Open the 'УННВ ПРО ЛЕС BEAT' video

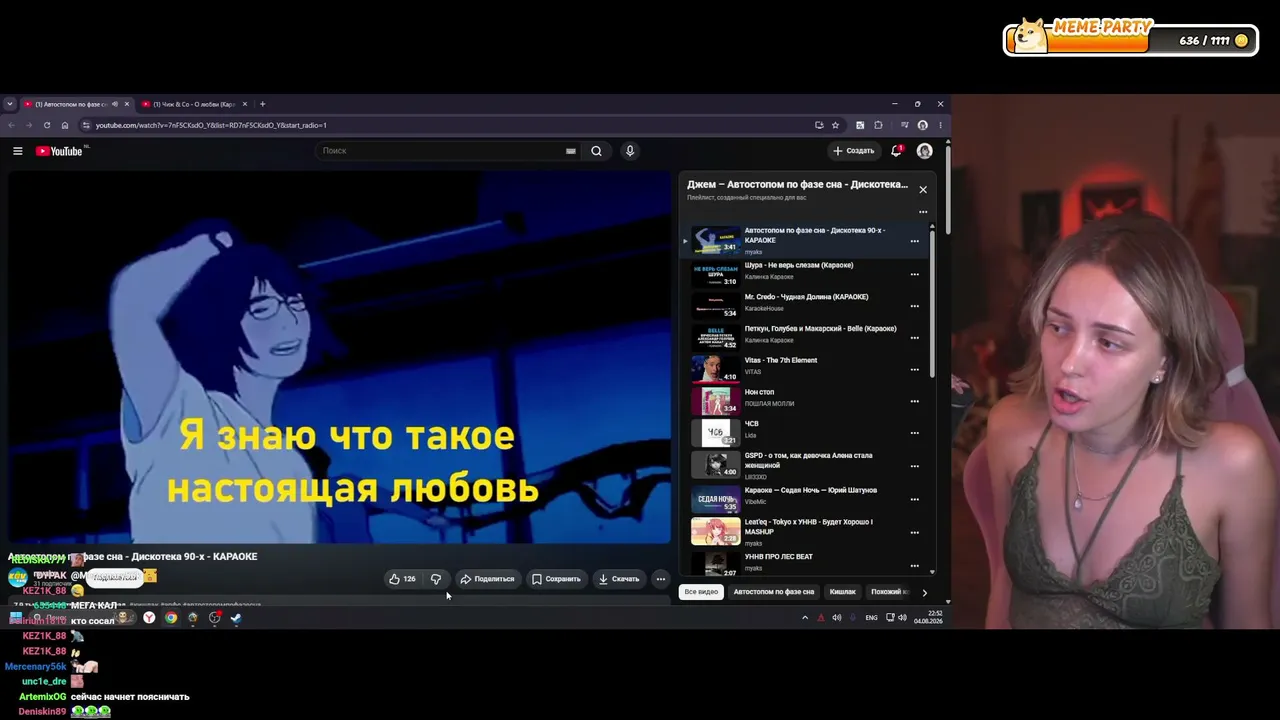click(x=779, y=557)
